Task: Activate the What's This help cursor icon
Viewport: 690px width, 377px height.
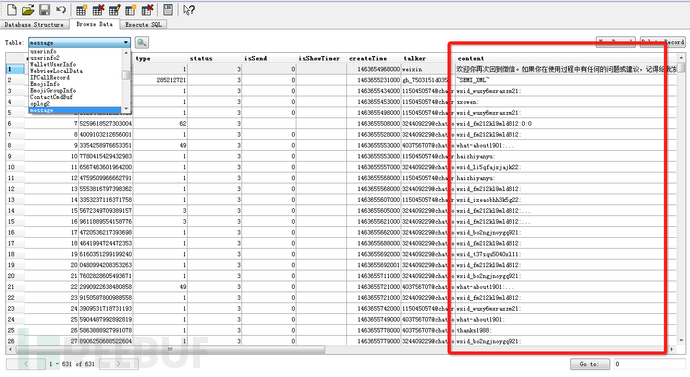Action: click(188, 10)
